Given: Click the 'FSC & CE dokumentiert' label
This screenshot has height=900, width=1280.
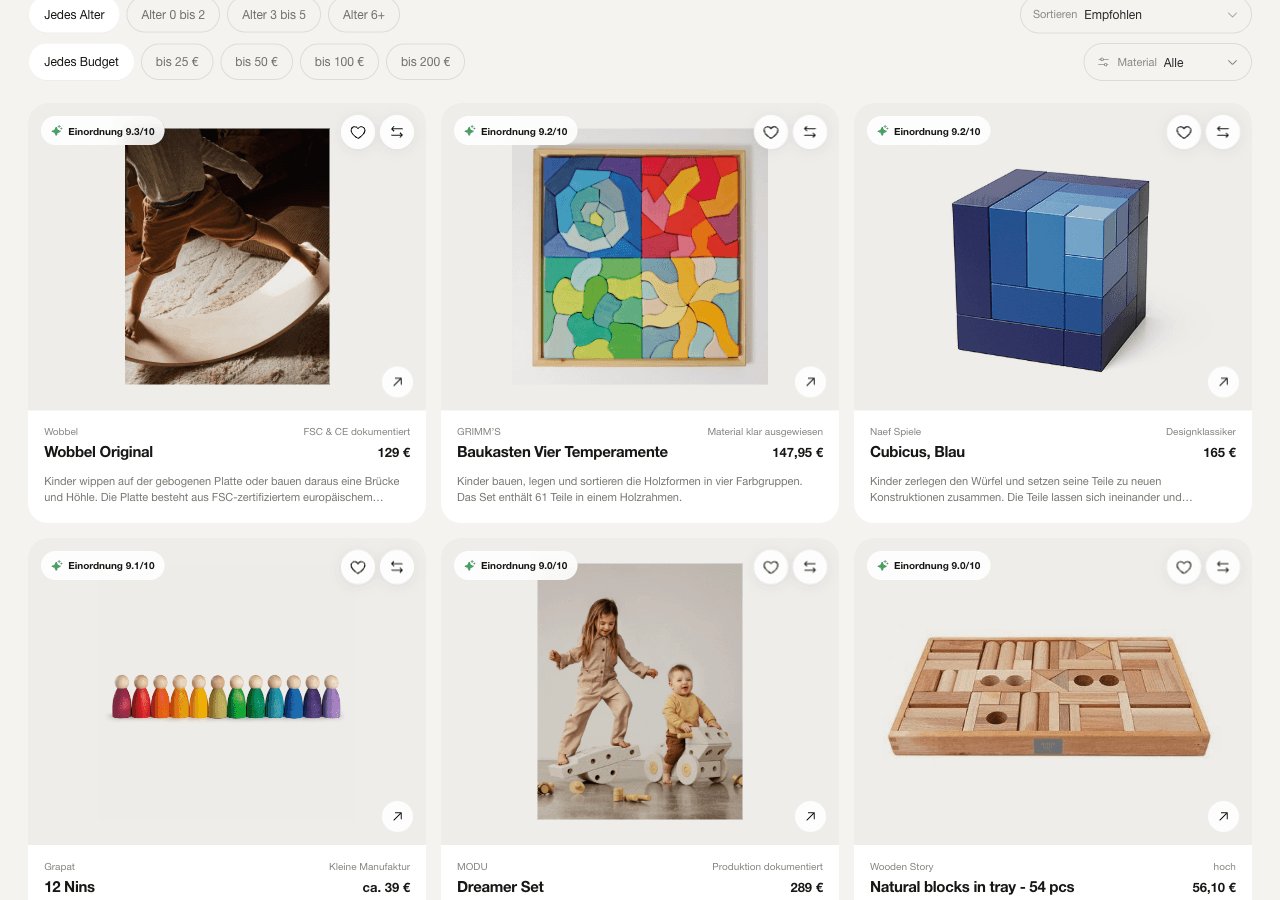Looking at the screenshot, I should pyautogui.click(x=357, y=432).
